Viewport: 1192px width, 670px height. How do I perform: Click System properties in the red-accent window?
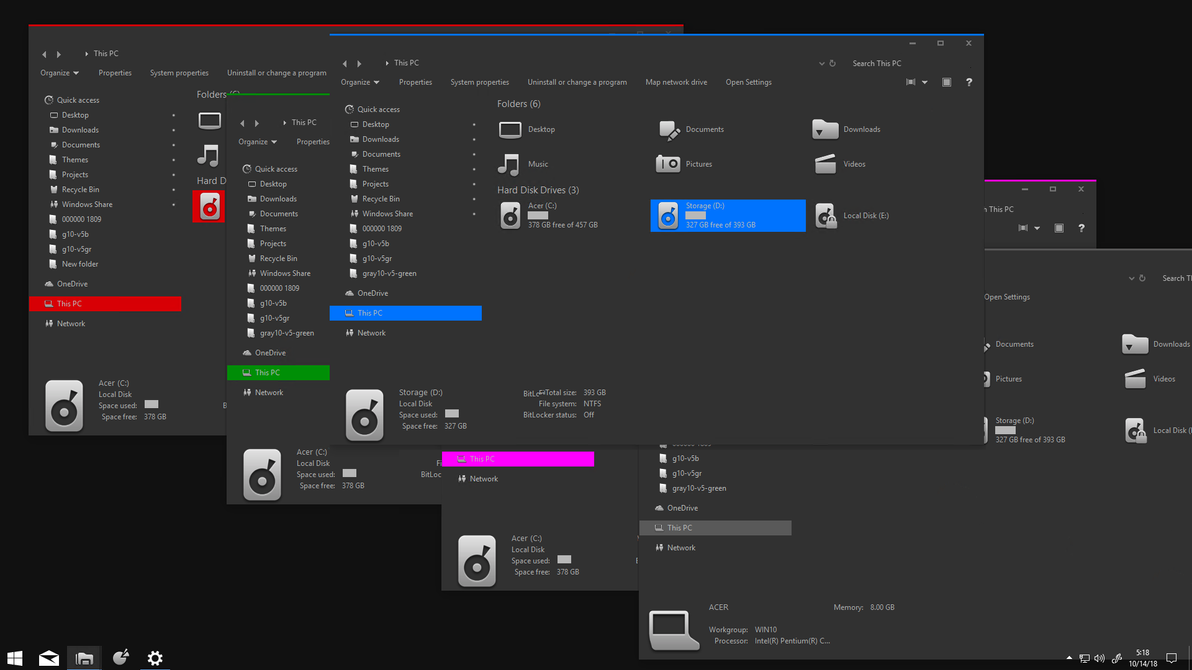point(179,73)
